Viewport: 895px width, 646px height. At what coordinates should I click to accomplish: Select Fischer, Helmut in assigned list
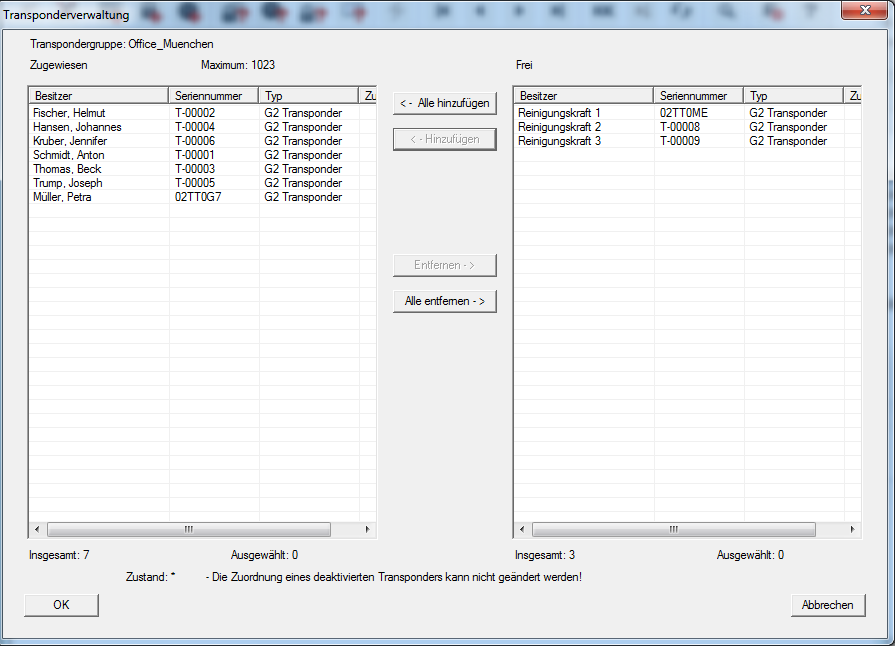click(x=69, y=113)
